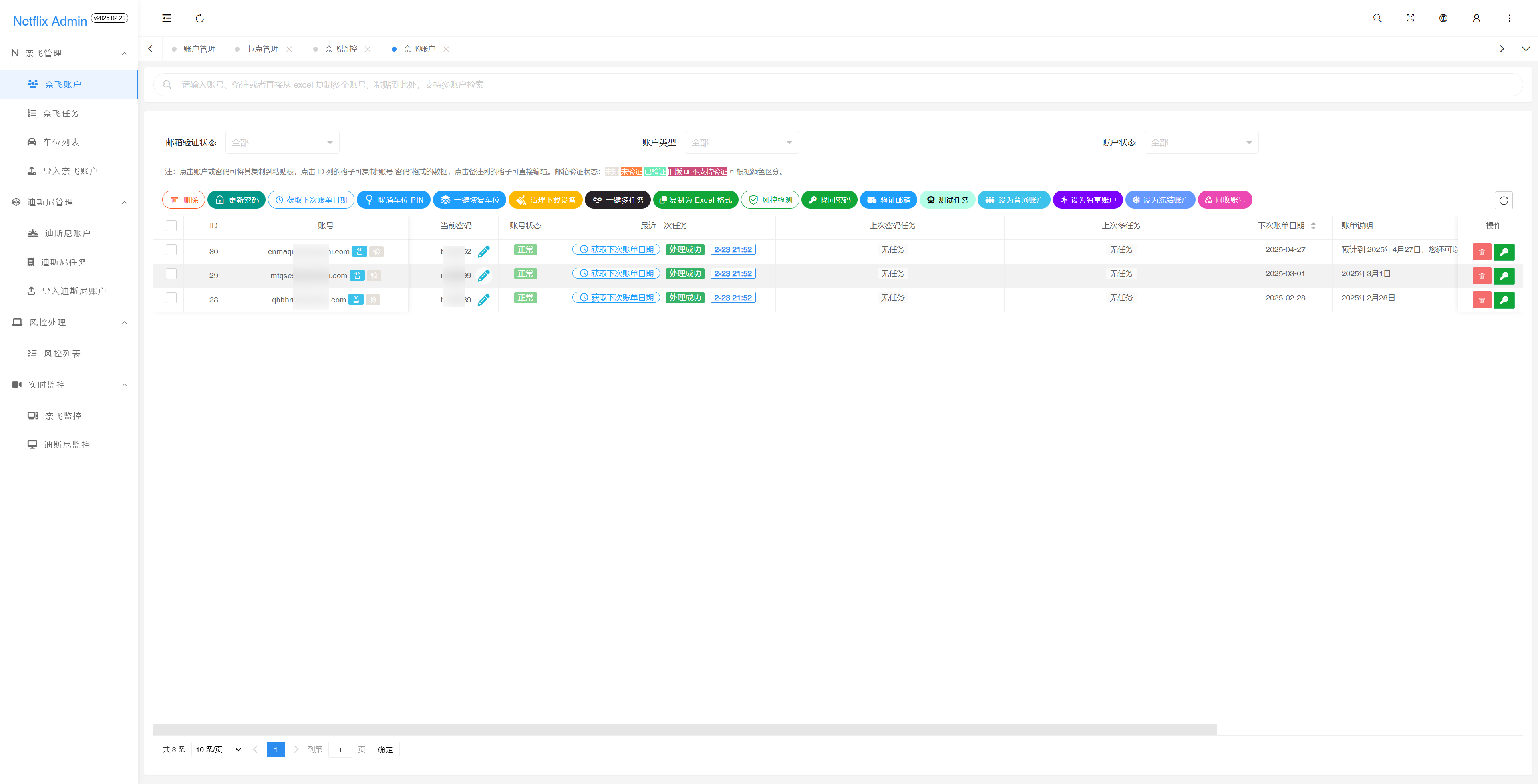Close the 节点管理 tab
The image size is (1538, 784).
pos(289,49)
